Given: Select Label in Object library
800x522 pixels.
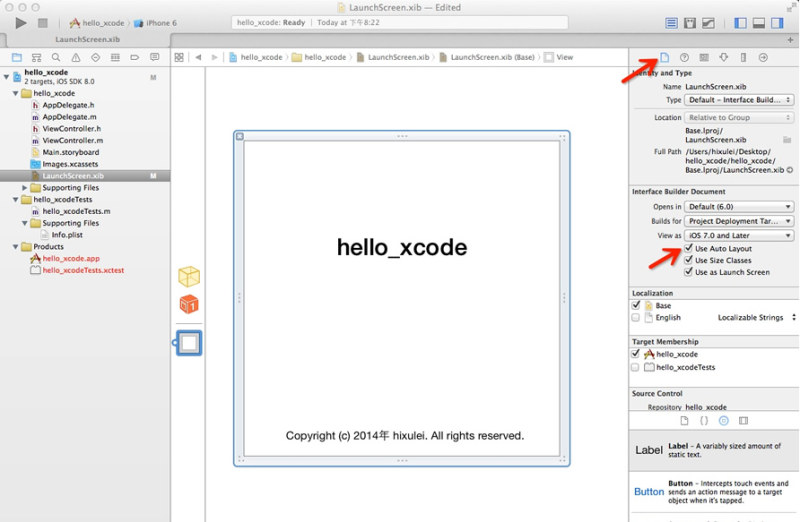Looking at the screenshot, I should [713, 450].
